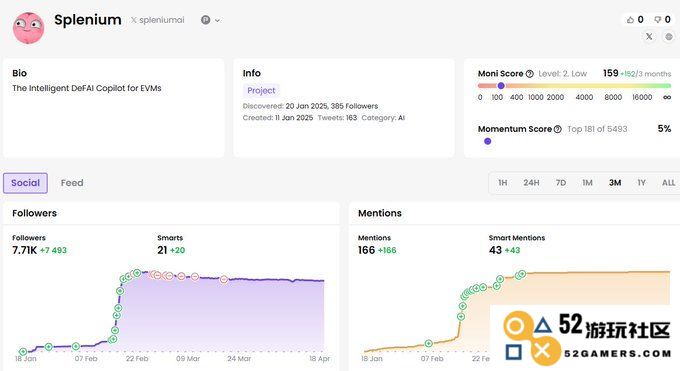This screenshot has height=371, width=680.
Task: Select the ALL time range
Action: pyautogui.click(x=668, y=183)
